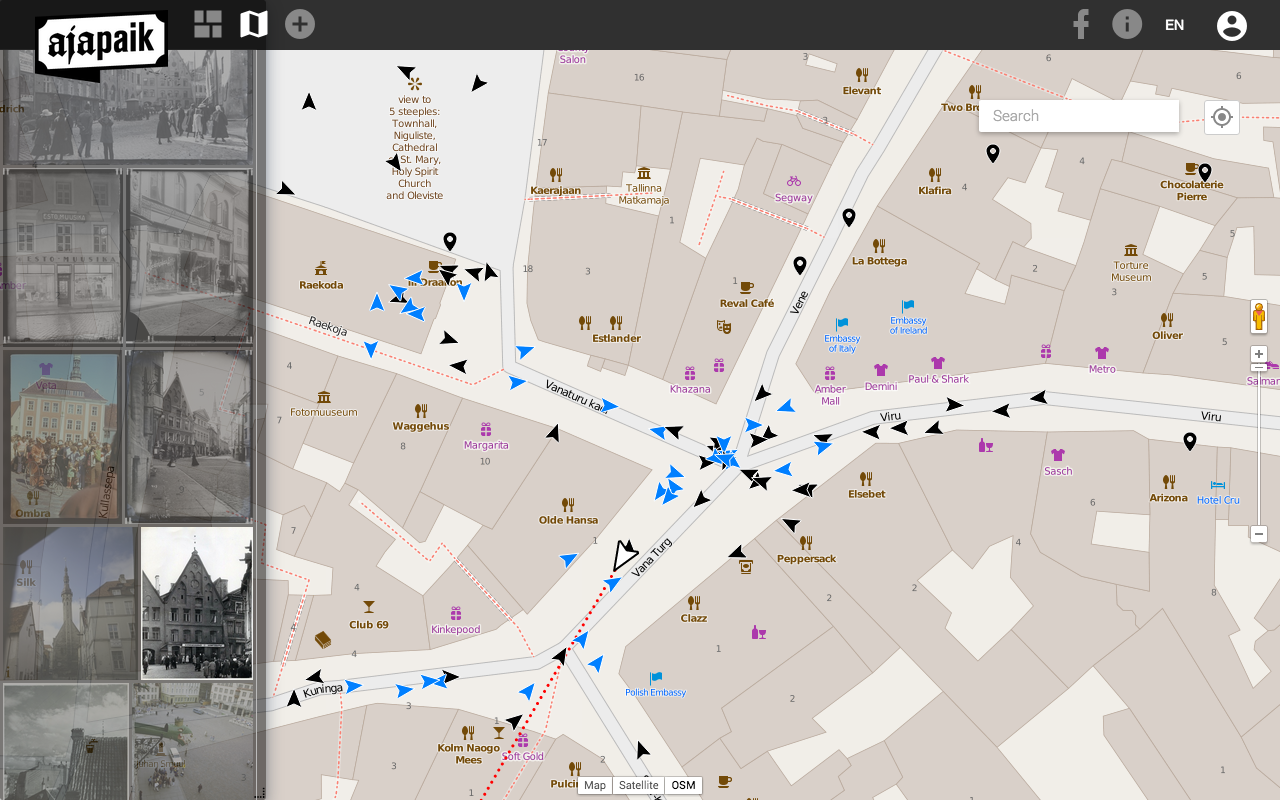Viewport: 1280px width, 800px height.
Task: Open the Ajapaik logo home link
Action: [100, 44]
